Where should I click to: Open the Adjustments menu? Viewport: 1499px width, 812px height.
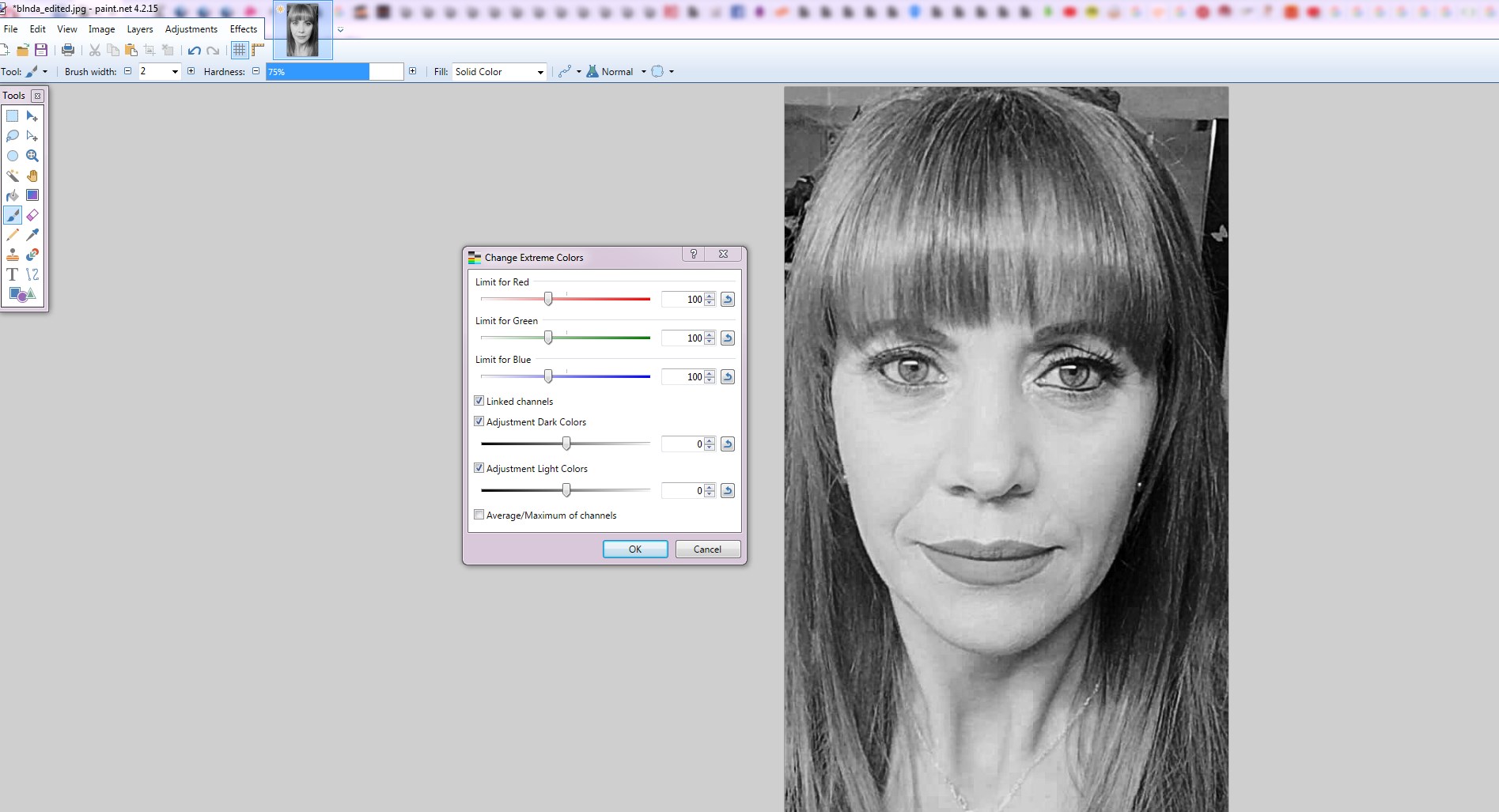[191, 29]
